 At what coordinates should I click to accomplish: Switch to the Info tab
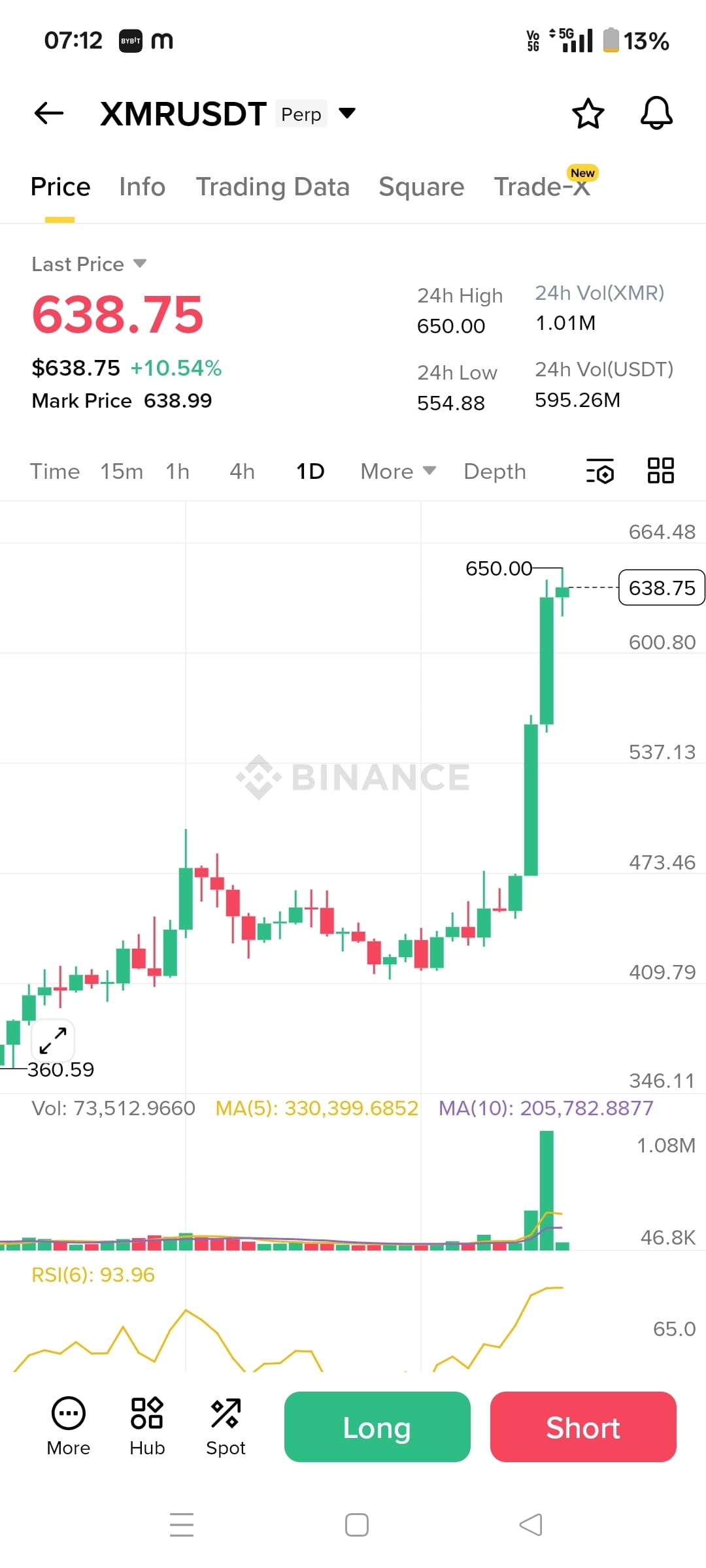142,187
